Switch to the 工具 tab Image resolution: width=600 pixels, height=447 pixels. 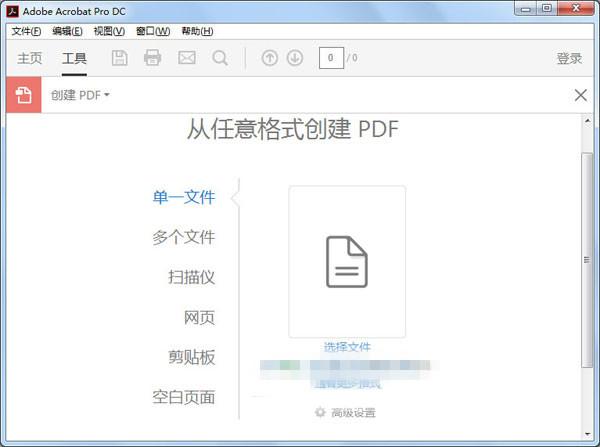74,58
